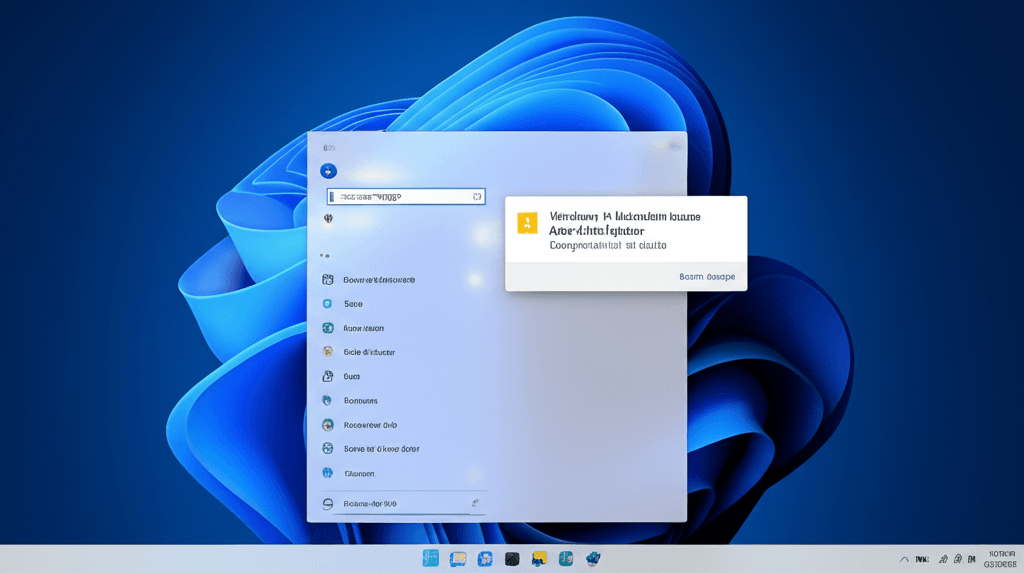
Task: Click the 'Buca' document icon
Action: 328,376
